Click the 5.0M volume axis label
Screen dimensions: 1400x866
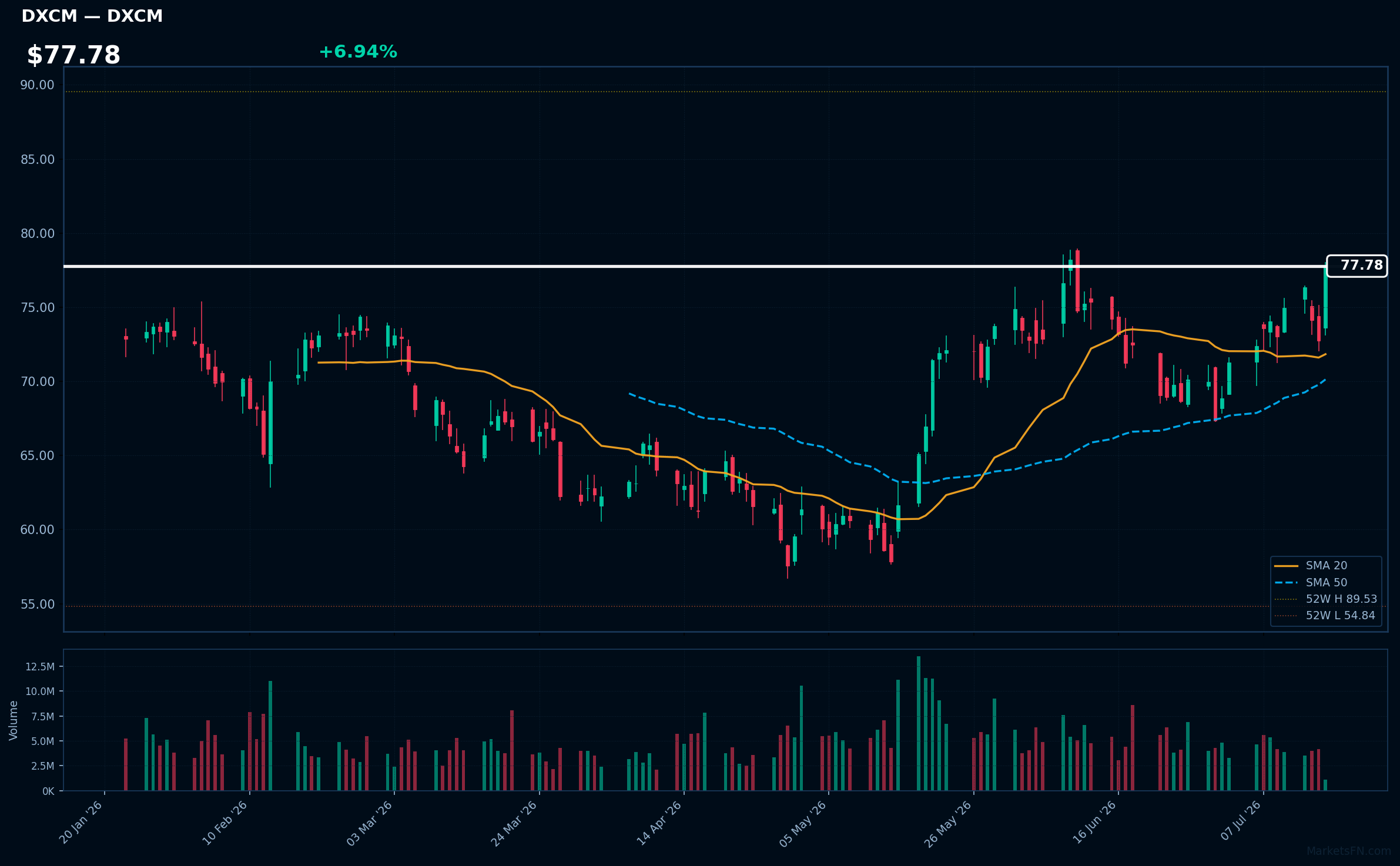point(43,741)
